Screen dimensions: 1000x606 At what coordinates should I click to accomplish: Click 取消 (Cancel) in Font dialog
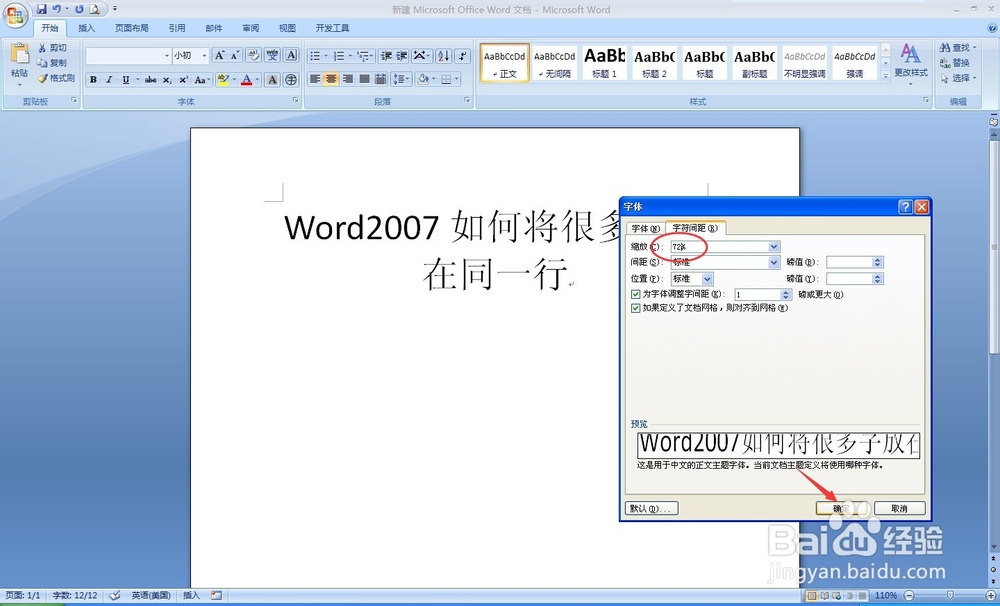(899, 508)
